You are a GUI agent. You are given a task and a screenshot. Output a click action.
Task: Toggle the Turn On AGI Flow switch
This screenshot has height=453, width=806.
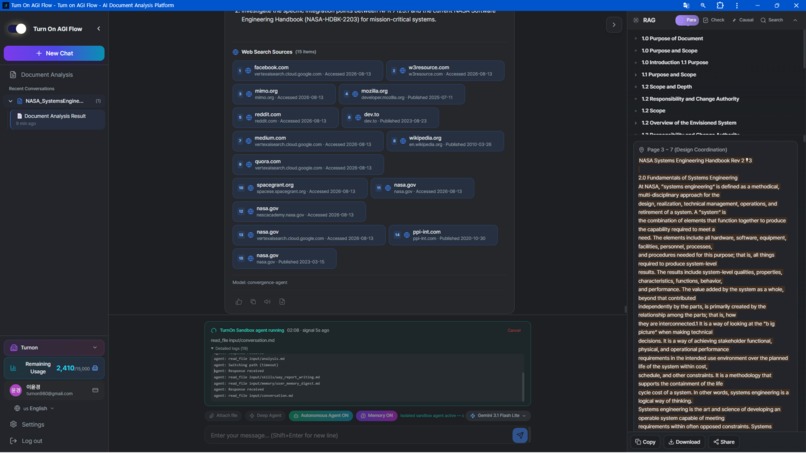[17, 29]
